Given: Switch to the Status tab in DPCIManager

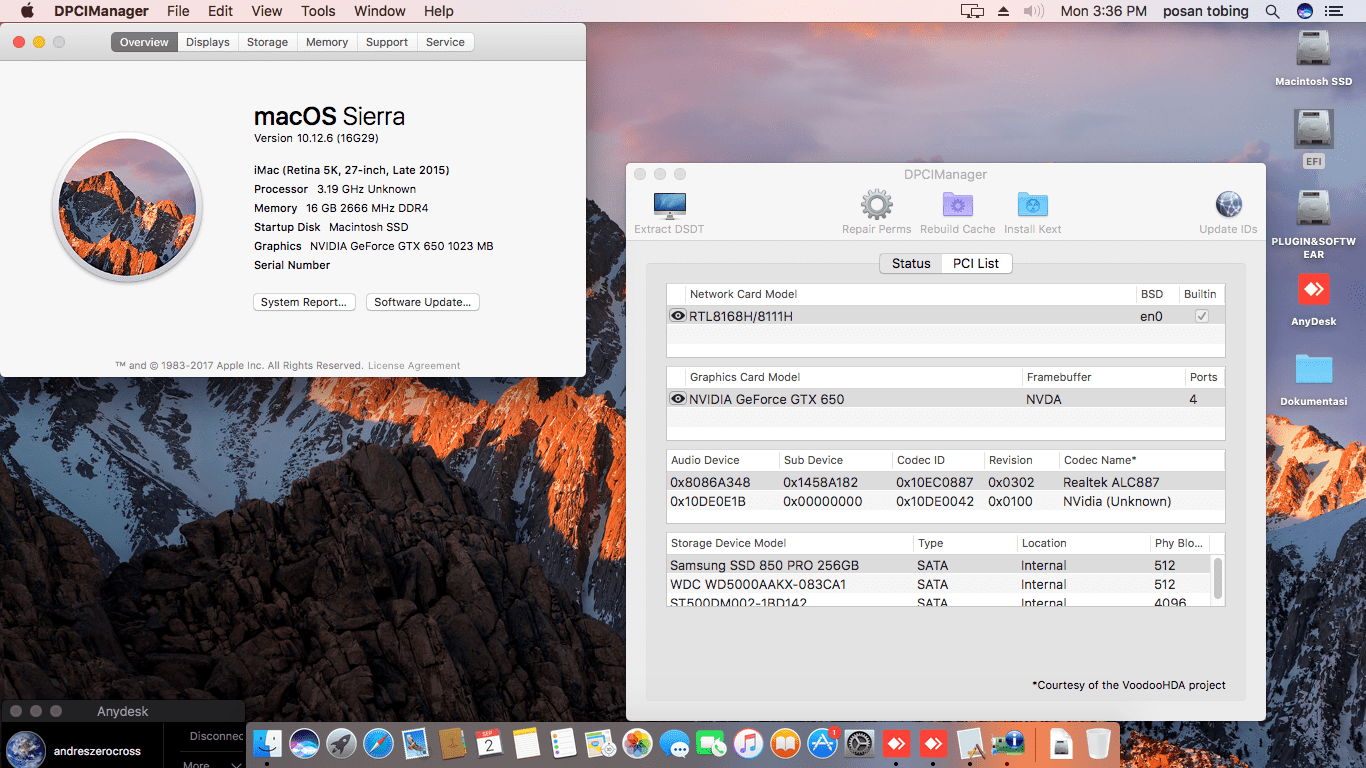Looking at the screenshot, I should tap(911, 263).
